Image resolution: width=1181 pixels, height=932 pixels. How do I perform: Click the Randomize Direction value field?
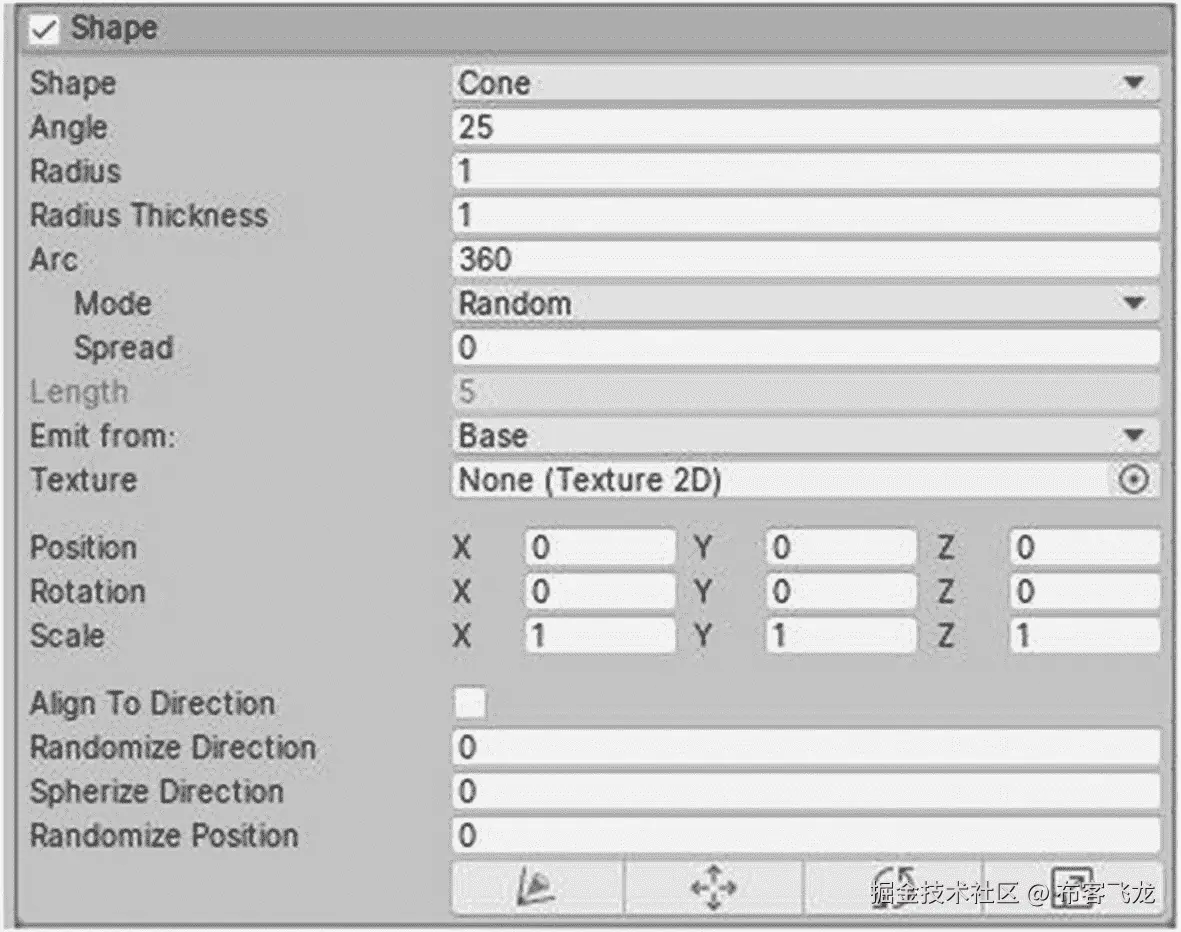tap(805, 748)
